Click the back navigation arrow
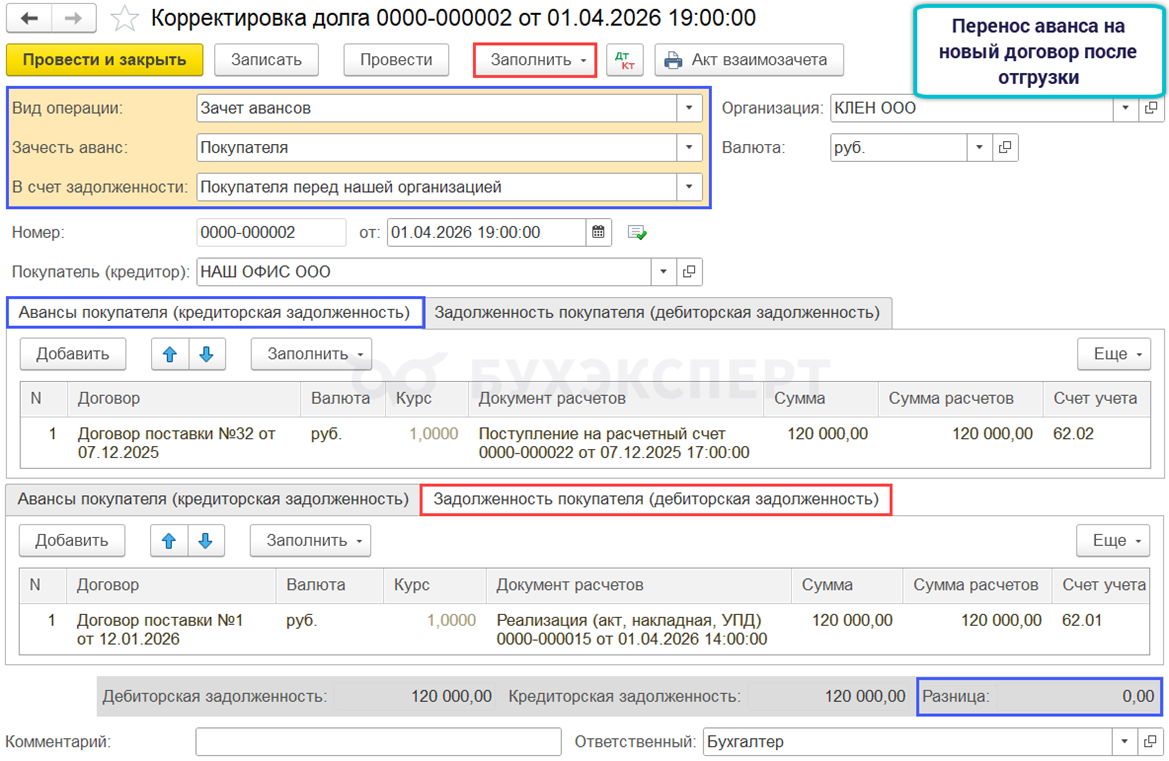This screenshot has width=1169, height=761. pos(30,19)
